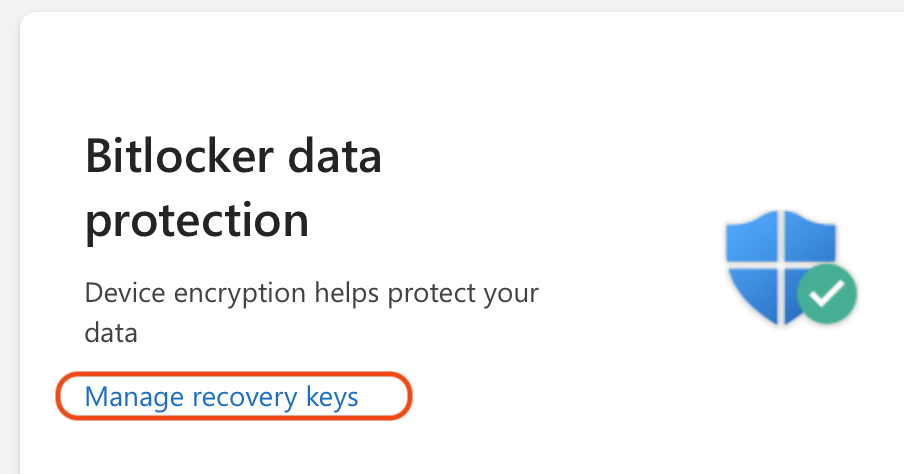Image resolution: width=904 pixels, height=474 pixels.
Task: Click the Device encryption description text
Action: [x=311, y=312]
